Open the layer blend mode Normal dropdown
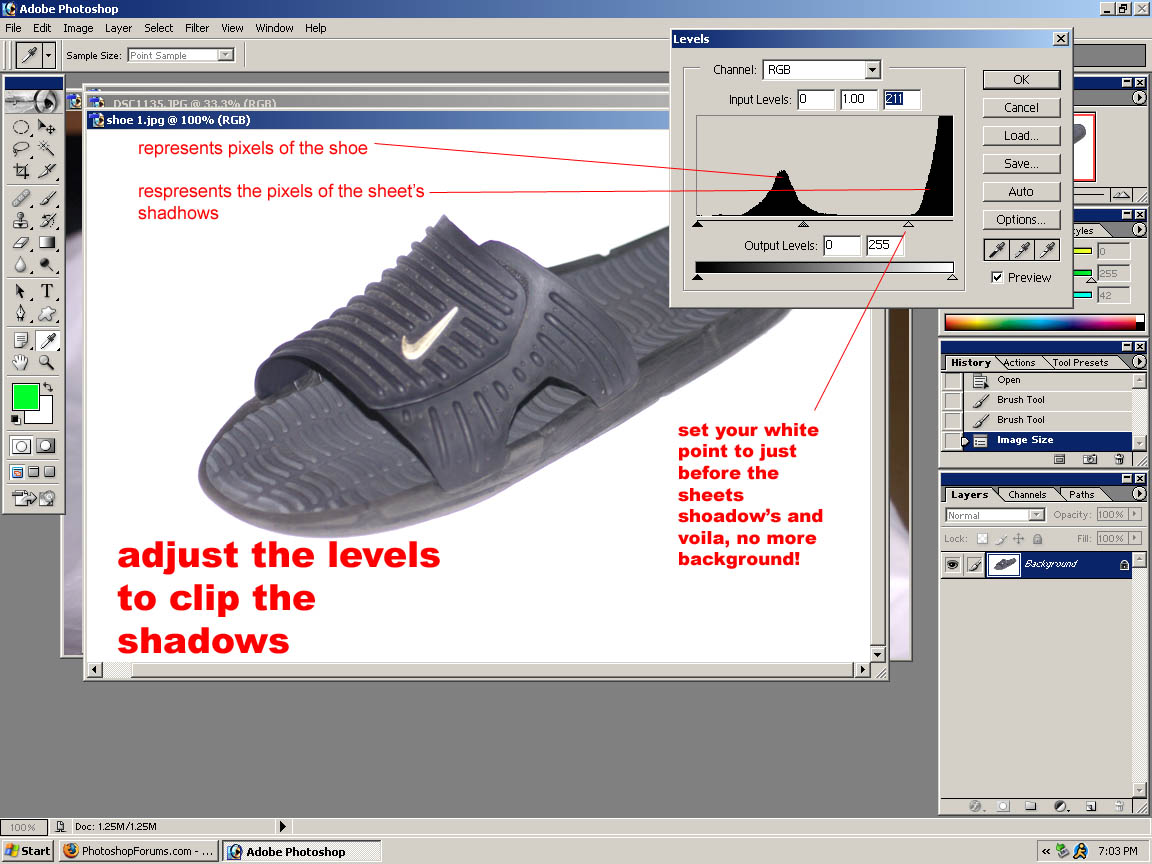The image size is (1152, 864). pyautogui.click(x=1035, y=515)
